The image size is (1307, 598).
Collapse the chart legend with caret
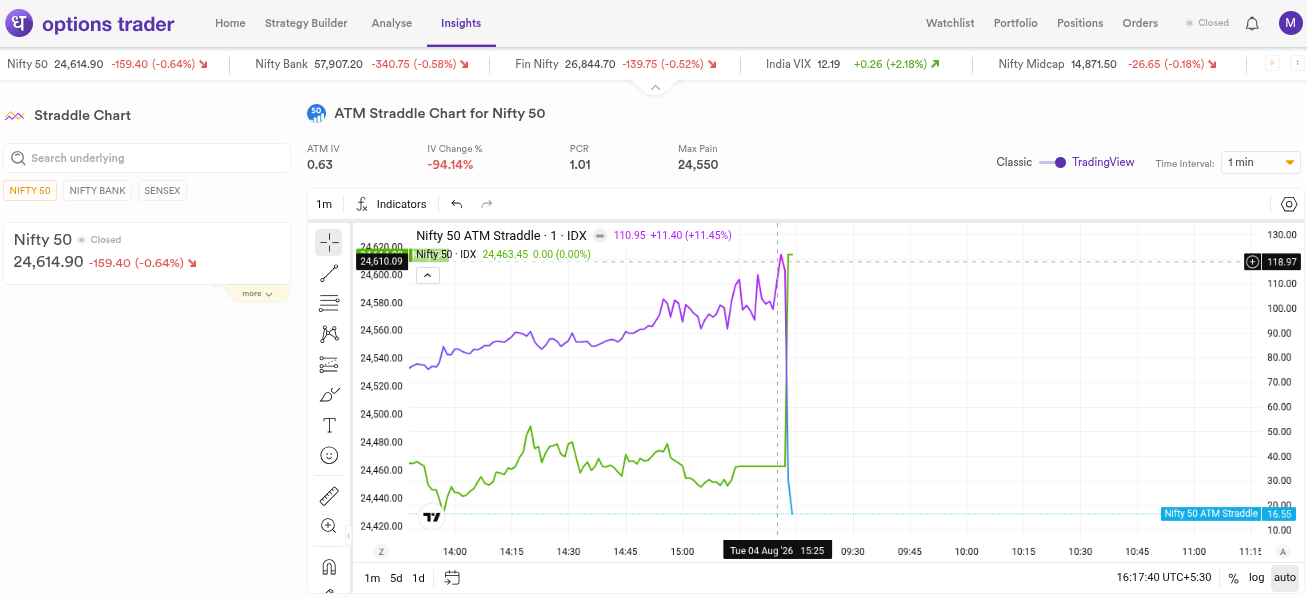tap(427, 275)
